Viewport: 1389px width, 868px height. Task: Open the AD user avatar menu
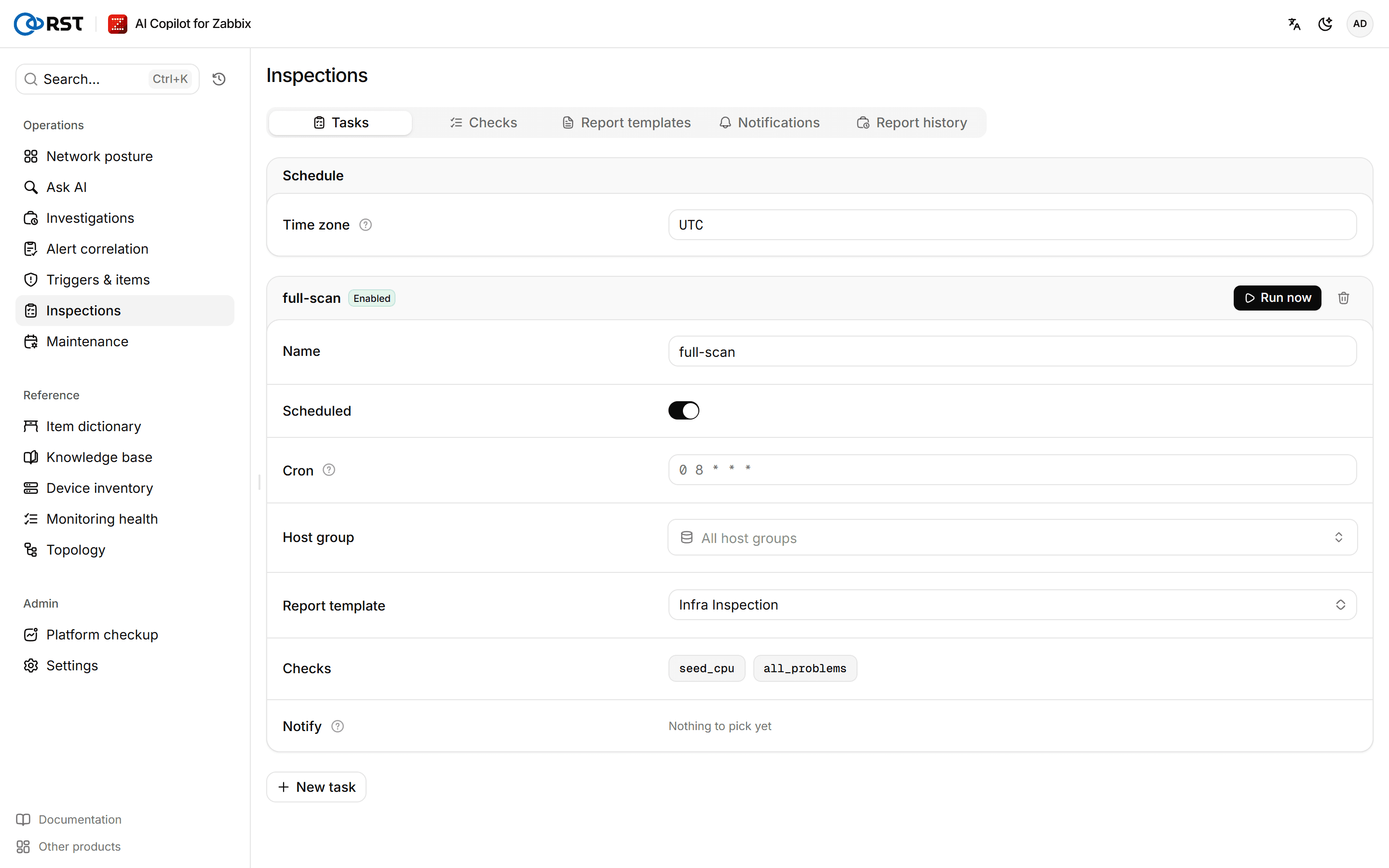point(1360,24)
